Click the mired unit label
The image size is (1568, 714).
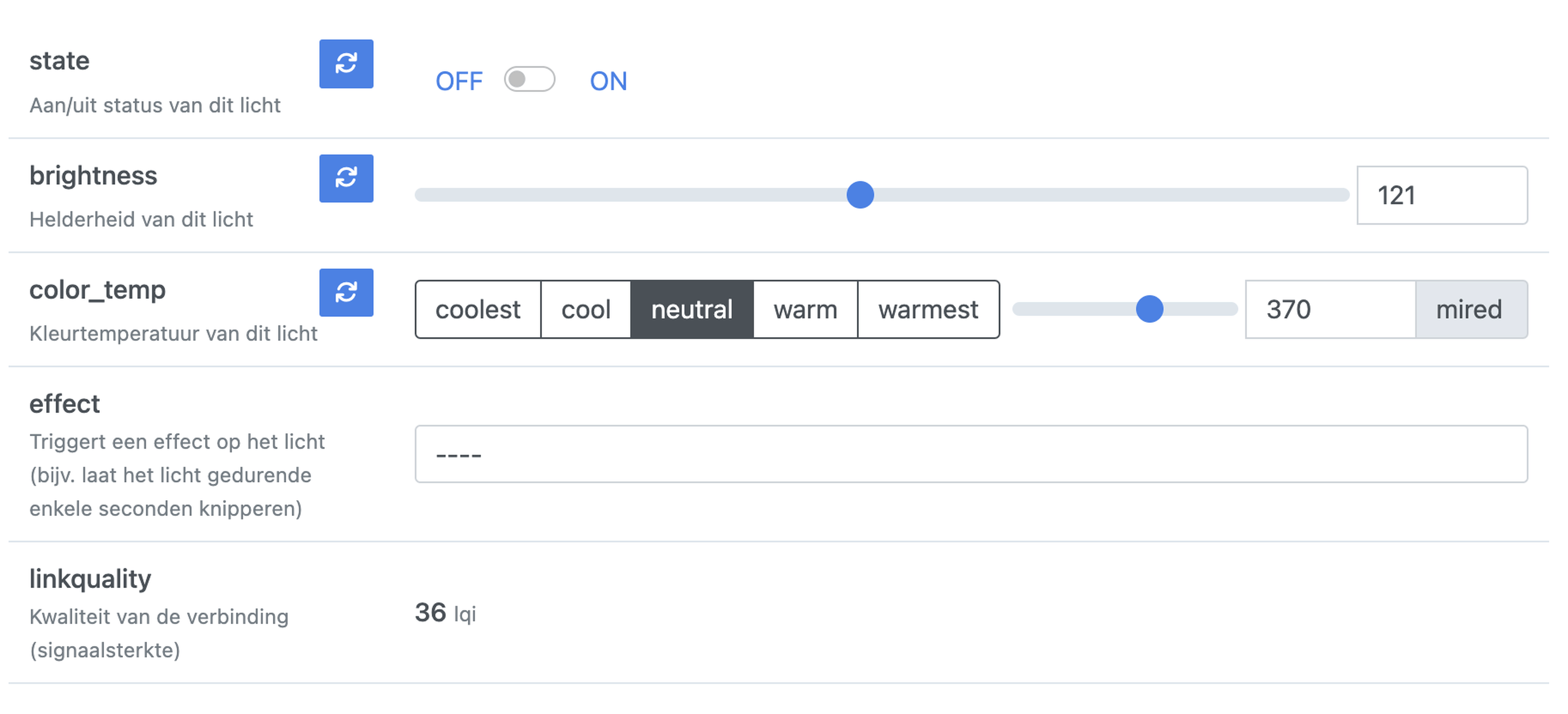tap(1469, 310)
